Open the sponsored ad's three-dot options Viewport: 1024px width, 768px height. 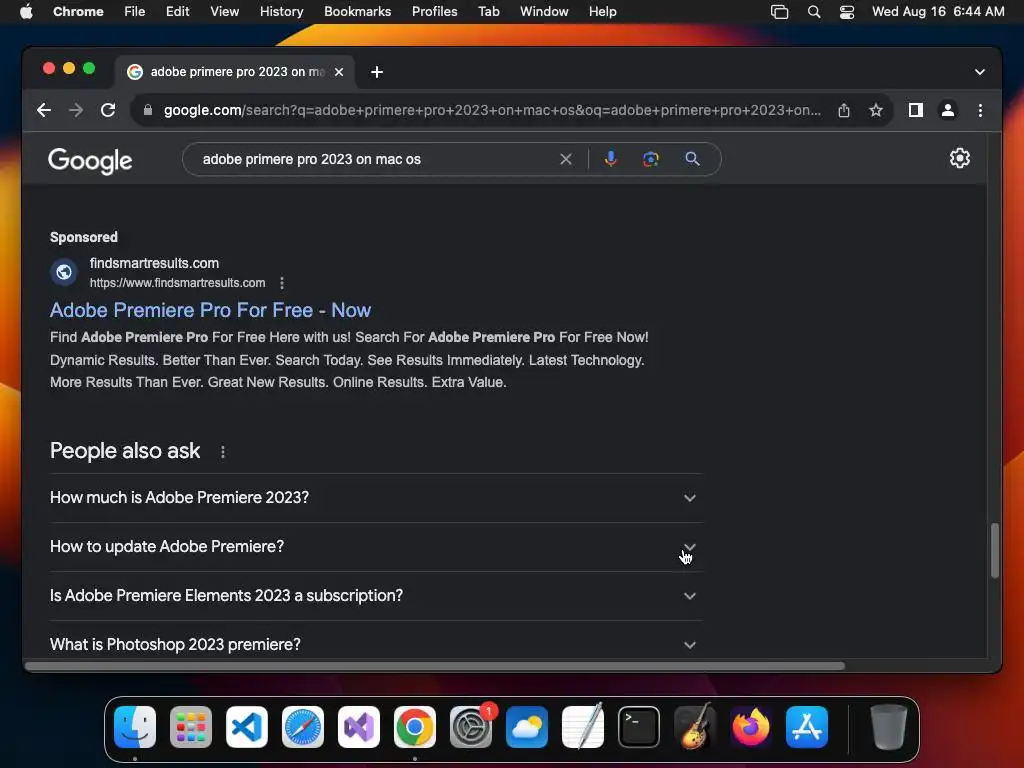click(x=281, y=283)
